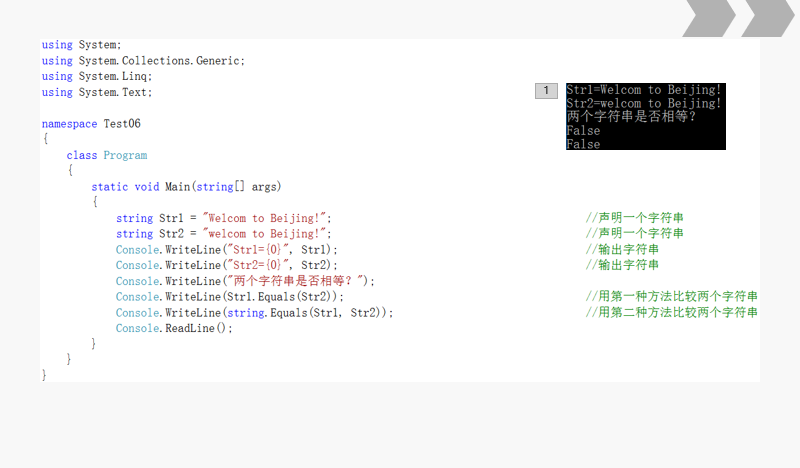Click the "//用第一种方法比较两个字符串" comment
This screenshot has height=468, width=800.
tap(671, 297)
